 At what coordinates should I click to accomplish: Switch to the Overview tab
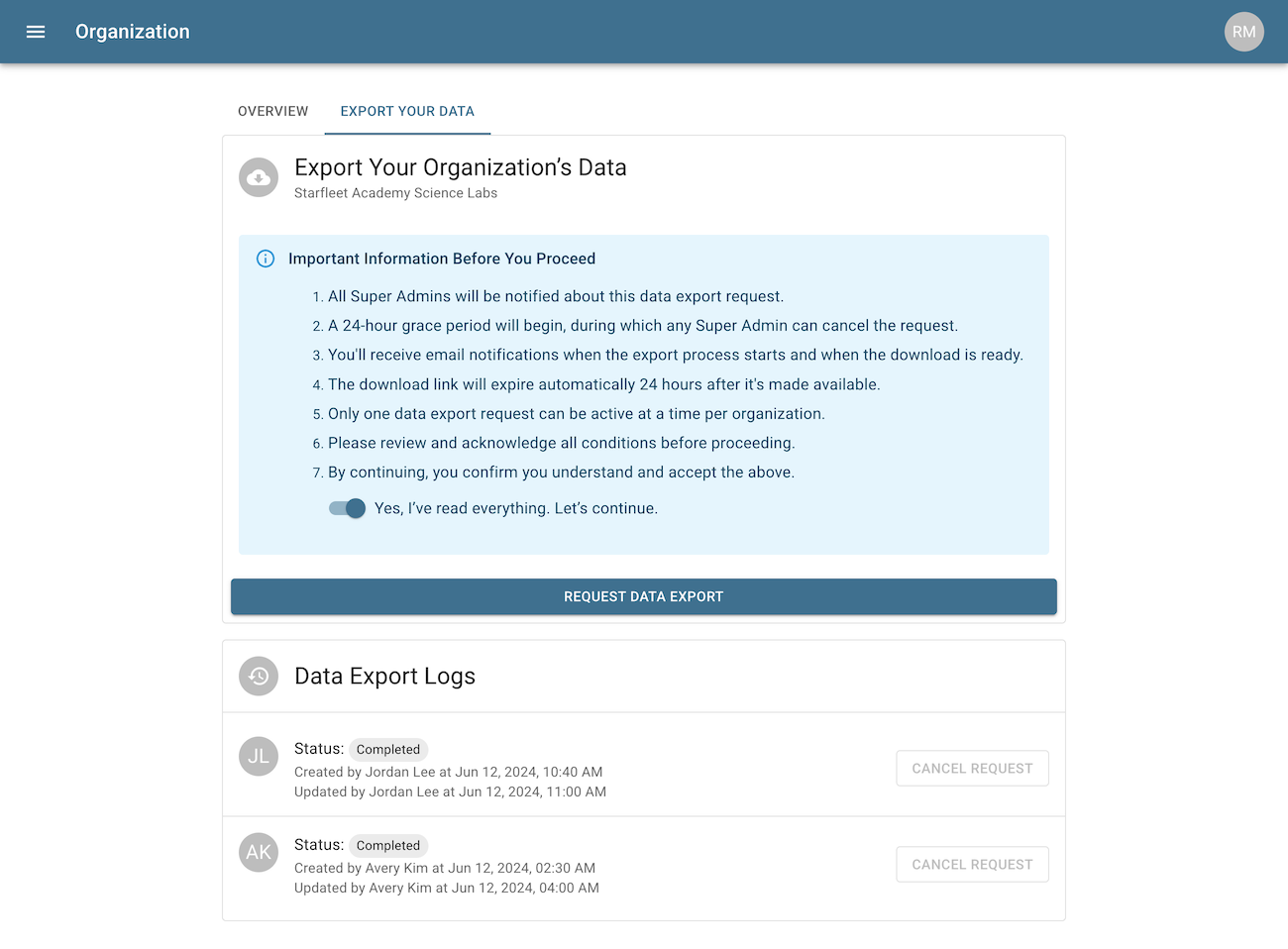[x=273, y=111]
